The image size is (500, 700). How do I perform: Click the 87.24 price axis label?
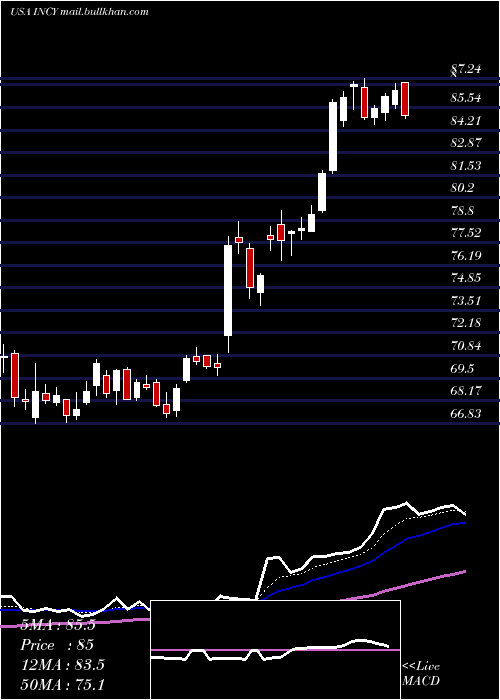(x=466, y=69)
